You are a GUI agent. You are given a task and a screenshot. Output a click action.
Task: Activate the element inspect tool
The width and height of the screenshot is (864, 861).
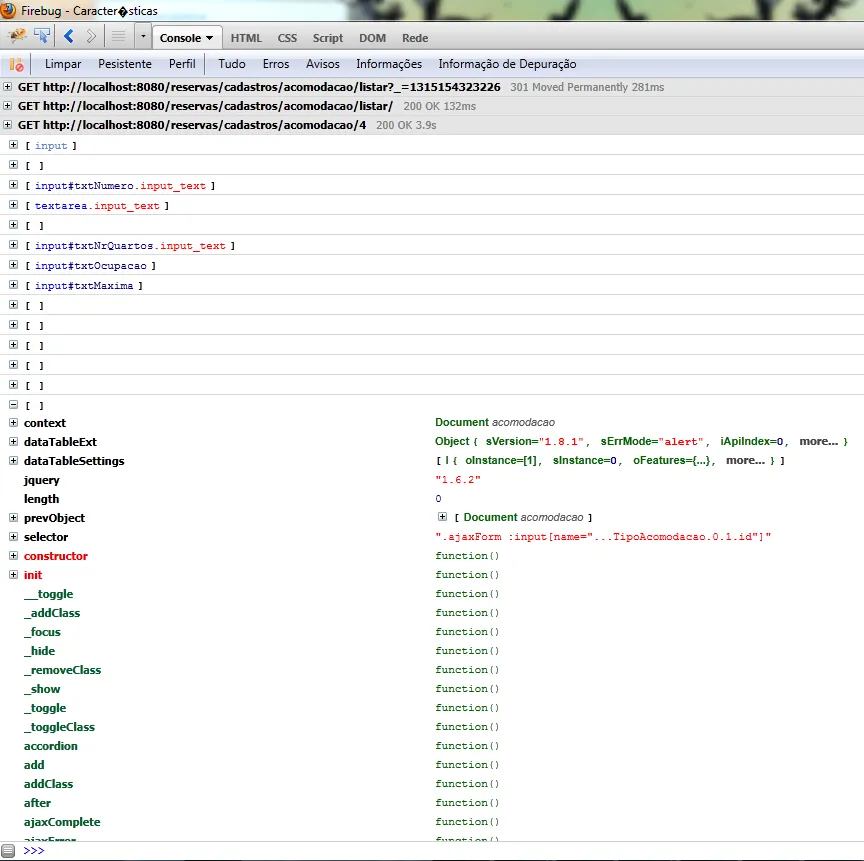pyautogui.click(x=42, y=37)
